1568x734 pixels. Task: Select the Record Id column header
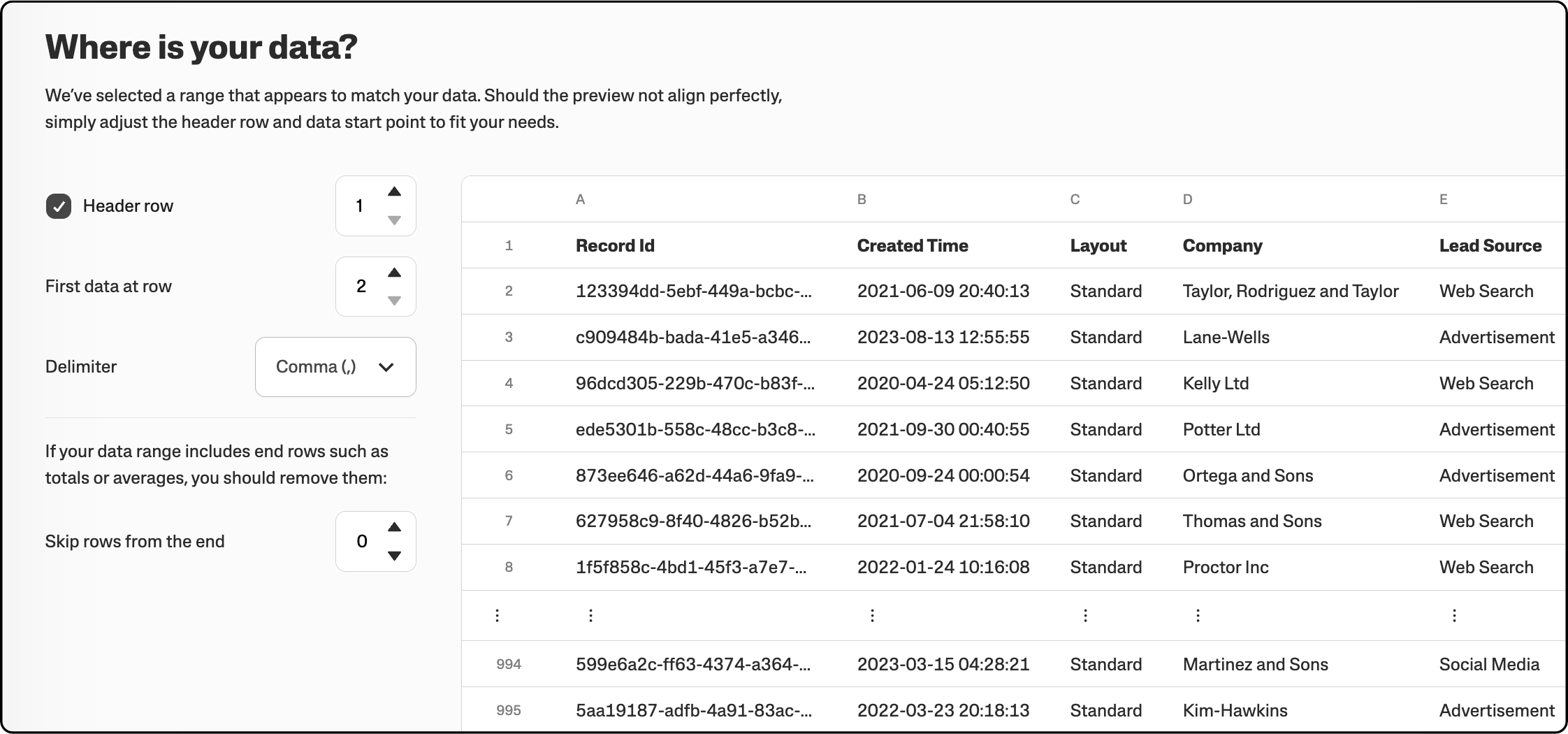click(615, 245)
